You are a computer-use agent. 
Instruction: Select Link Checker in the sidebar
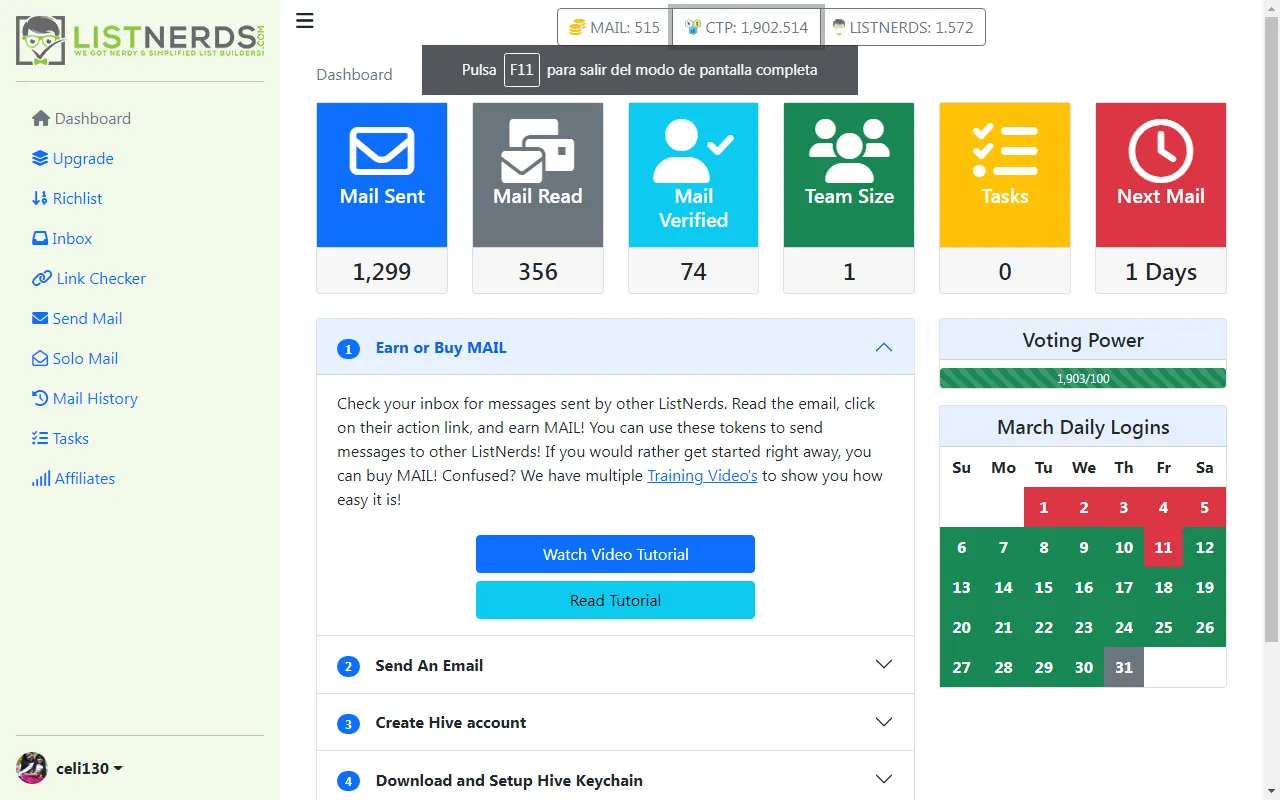[89, 278]
